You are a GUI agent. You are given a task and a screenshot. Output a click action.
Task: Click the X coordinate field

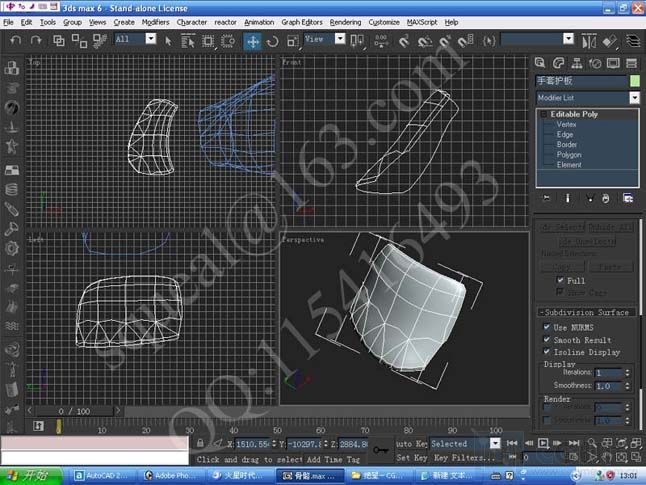(253, 444)
